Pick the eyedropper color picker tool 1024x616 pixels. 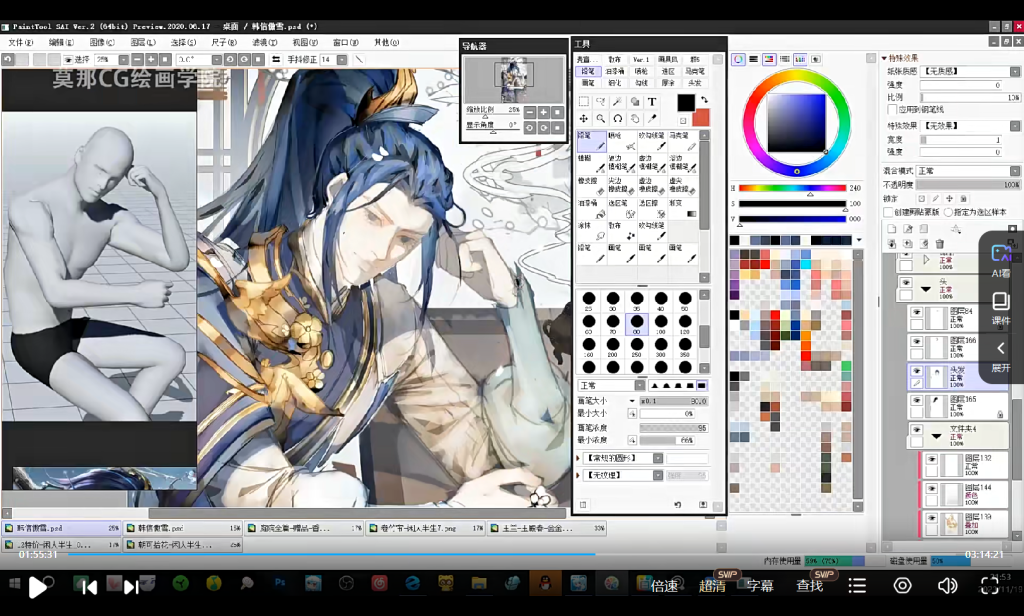pos(652,119)
